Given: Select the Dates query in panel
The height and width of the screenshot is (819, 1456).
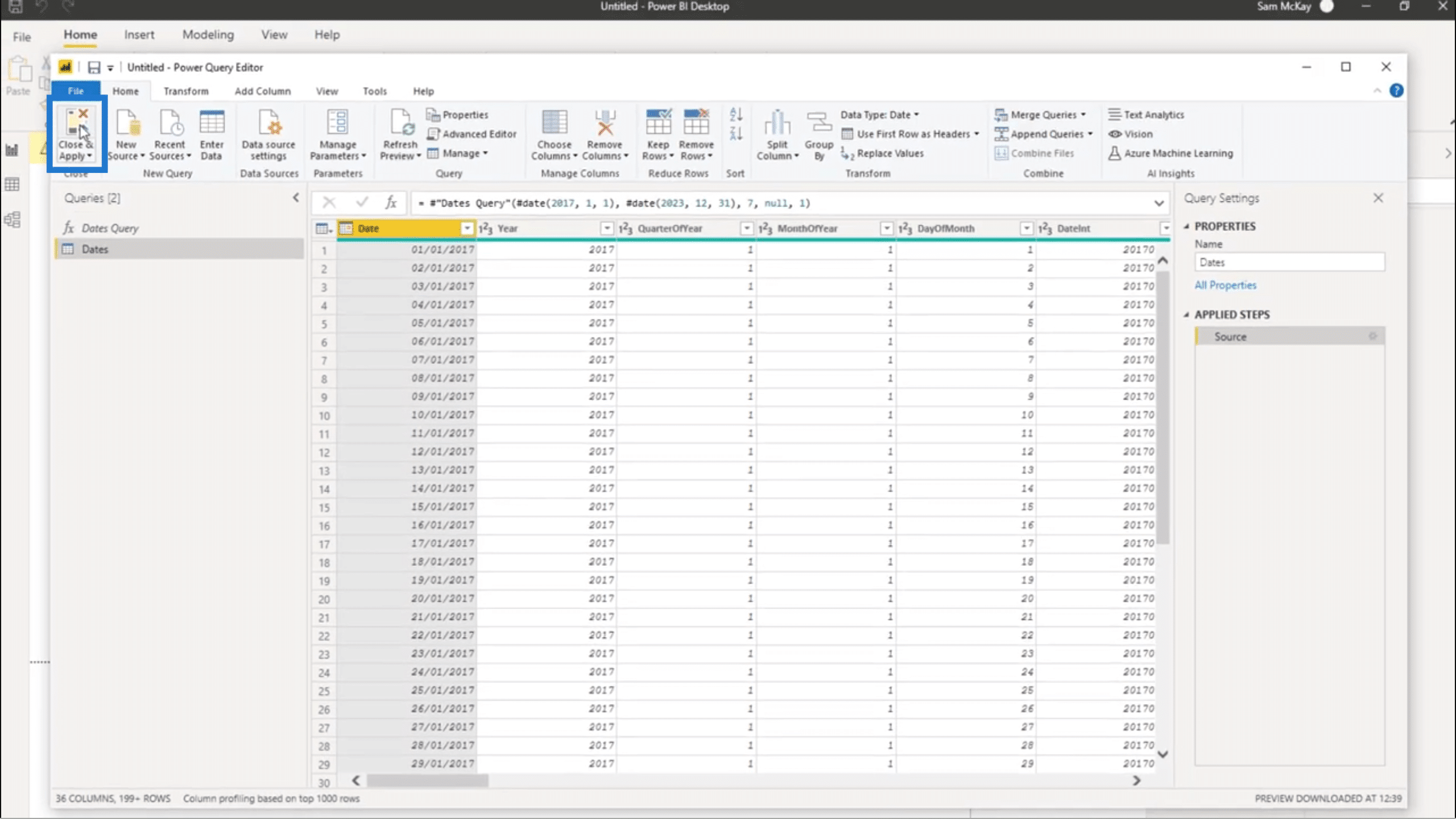Looking at the screenshot, I should pos(95,249).
